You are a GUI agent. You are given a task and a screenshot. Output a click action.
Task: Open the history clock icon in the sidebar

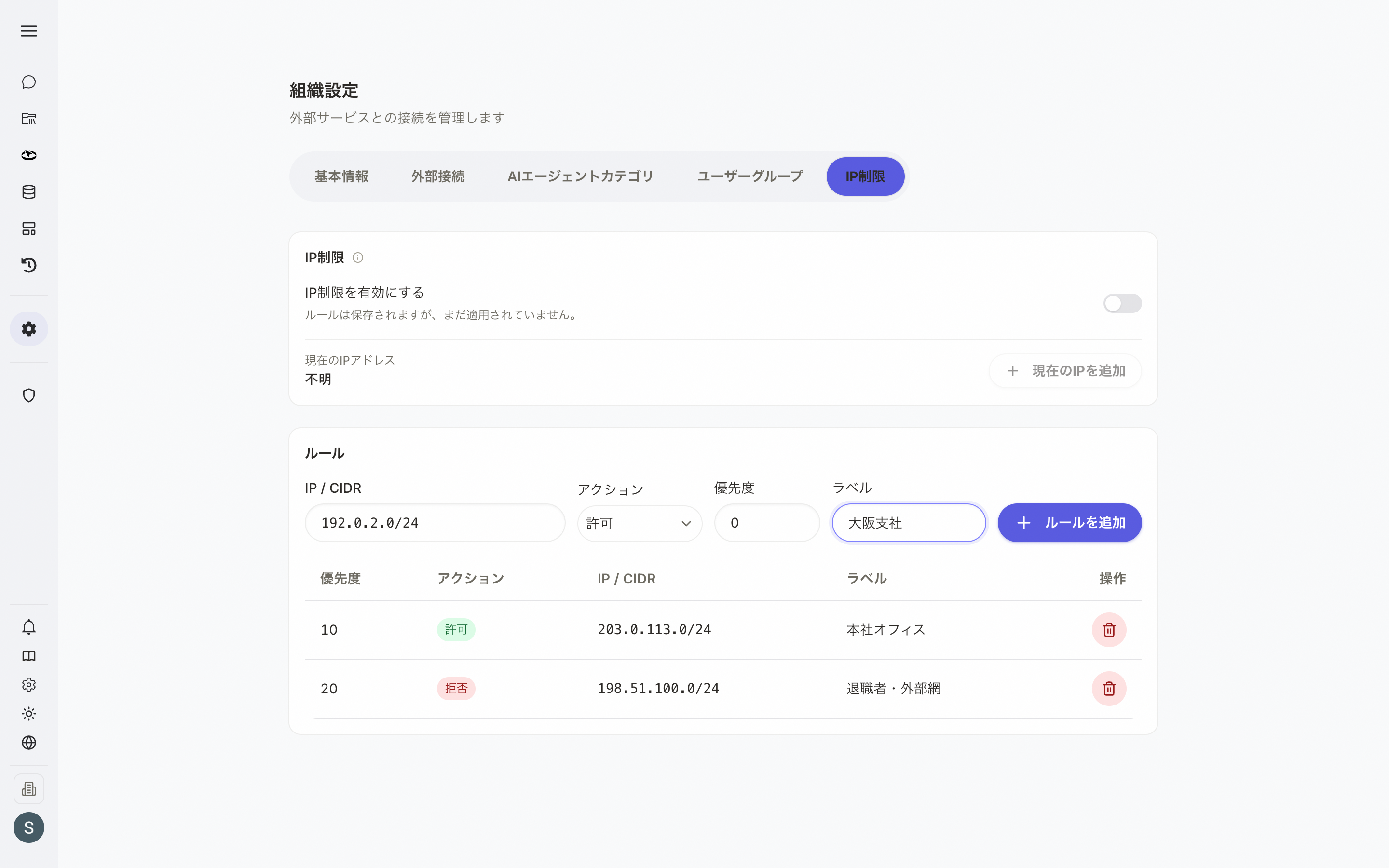(x=29, y=265)
